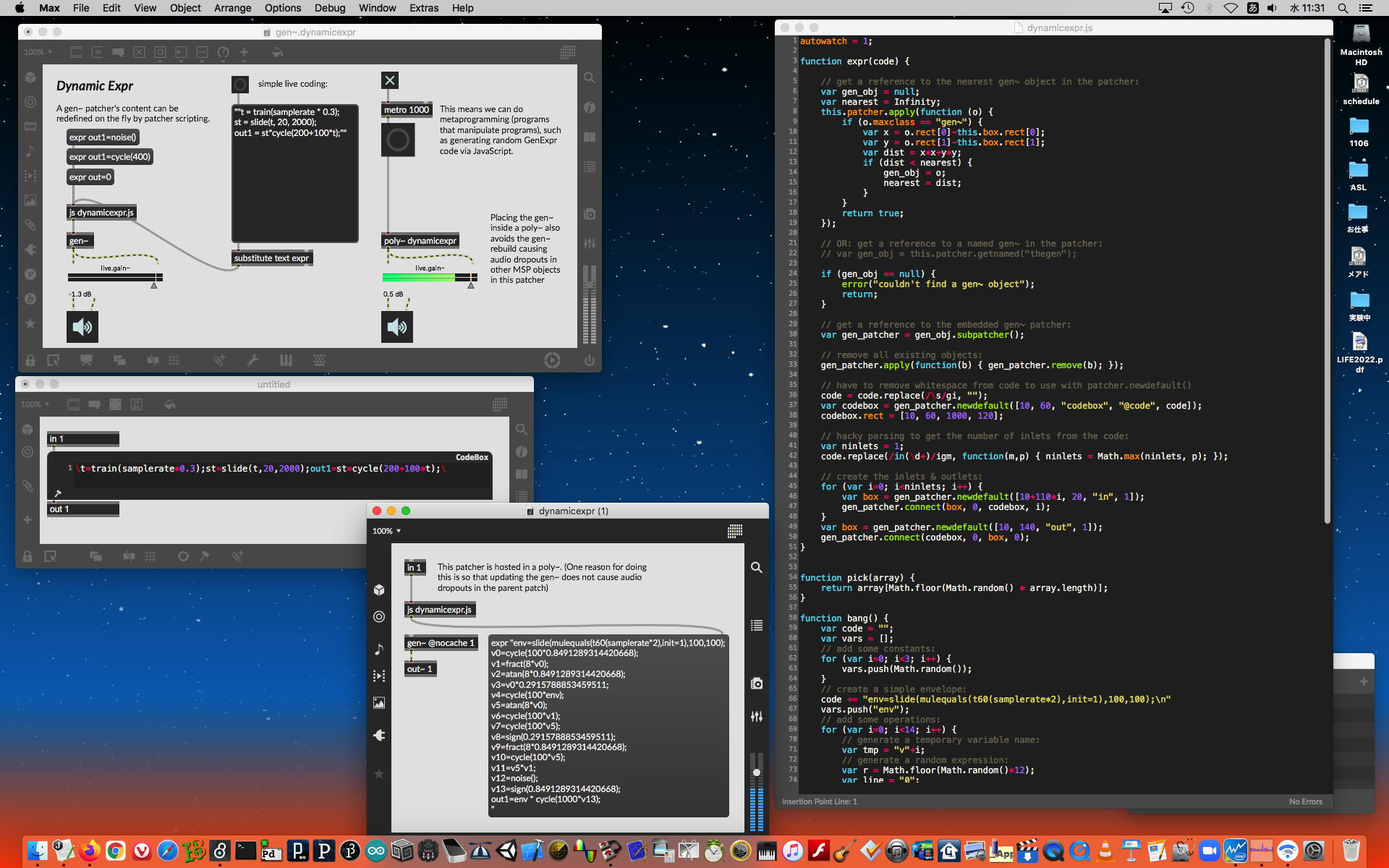Enable the toggle above metro 1000
Viewport: 1389px width, 868px height.
tap(390, 80)
